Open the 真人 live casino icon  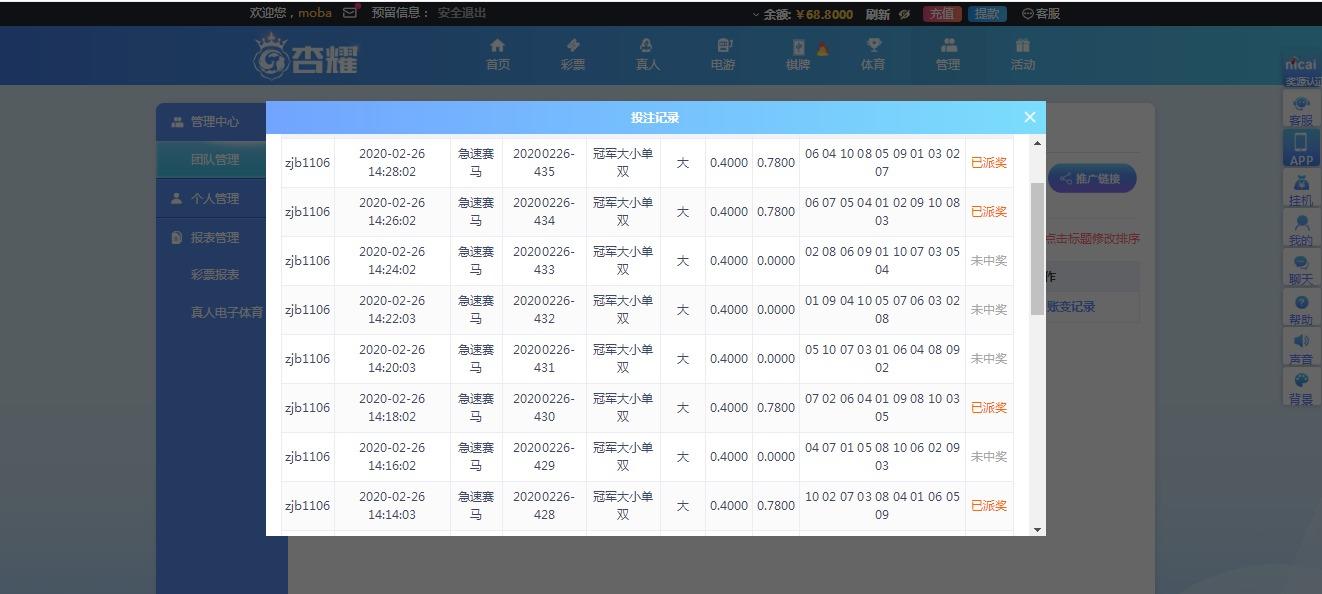[647, 46]
